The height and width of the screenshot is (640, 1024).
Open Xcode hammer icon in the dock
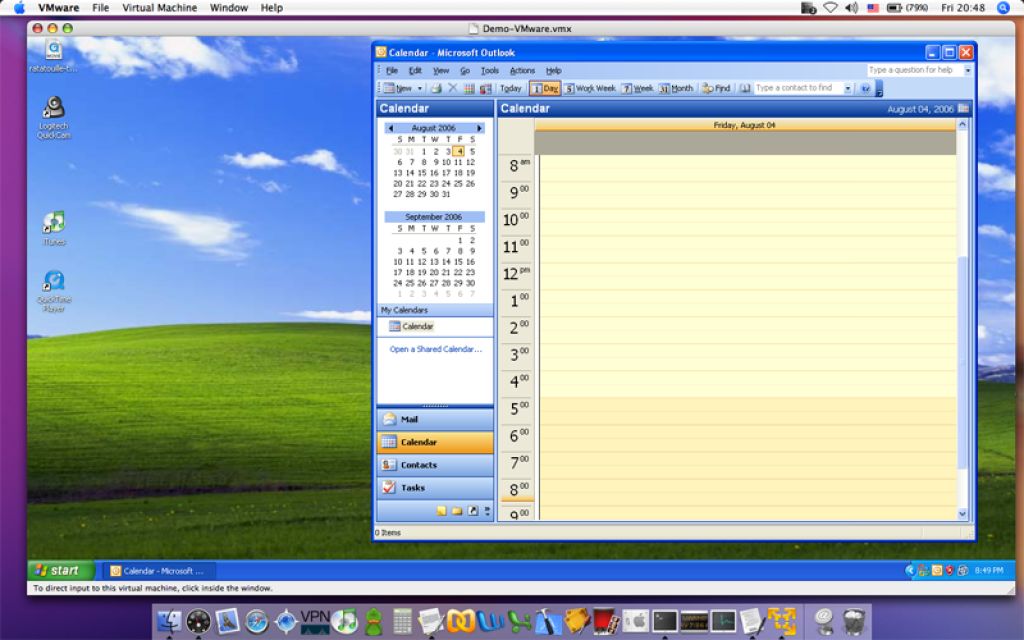pos(547,621)
